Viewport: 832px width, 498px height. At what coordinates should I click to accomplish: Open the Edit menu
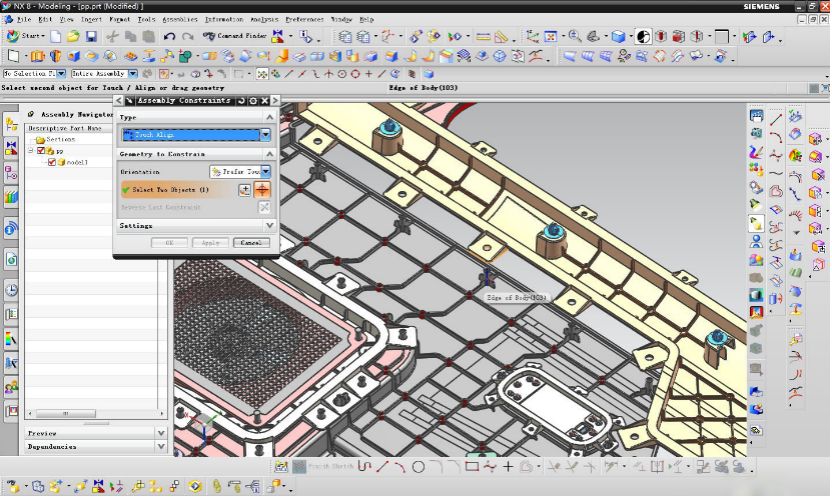(45, 19)
